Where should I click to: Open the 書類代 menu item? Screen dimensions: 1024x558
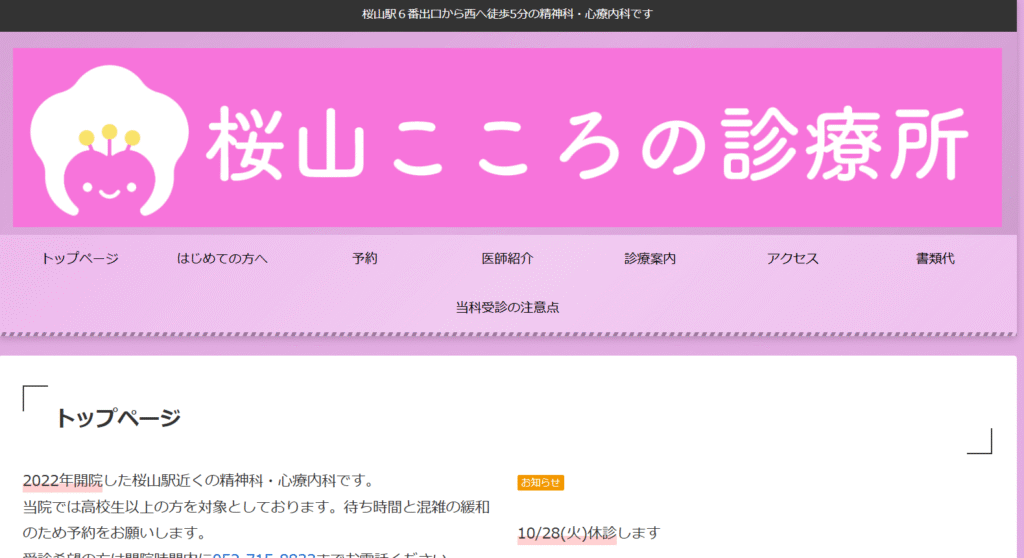click(935, 259)
